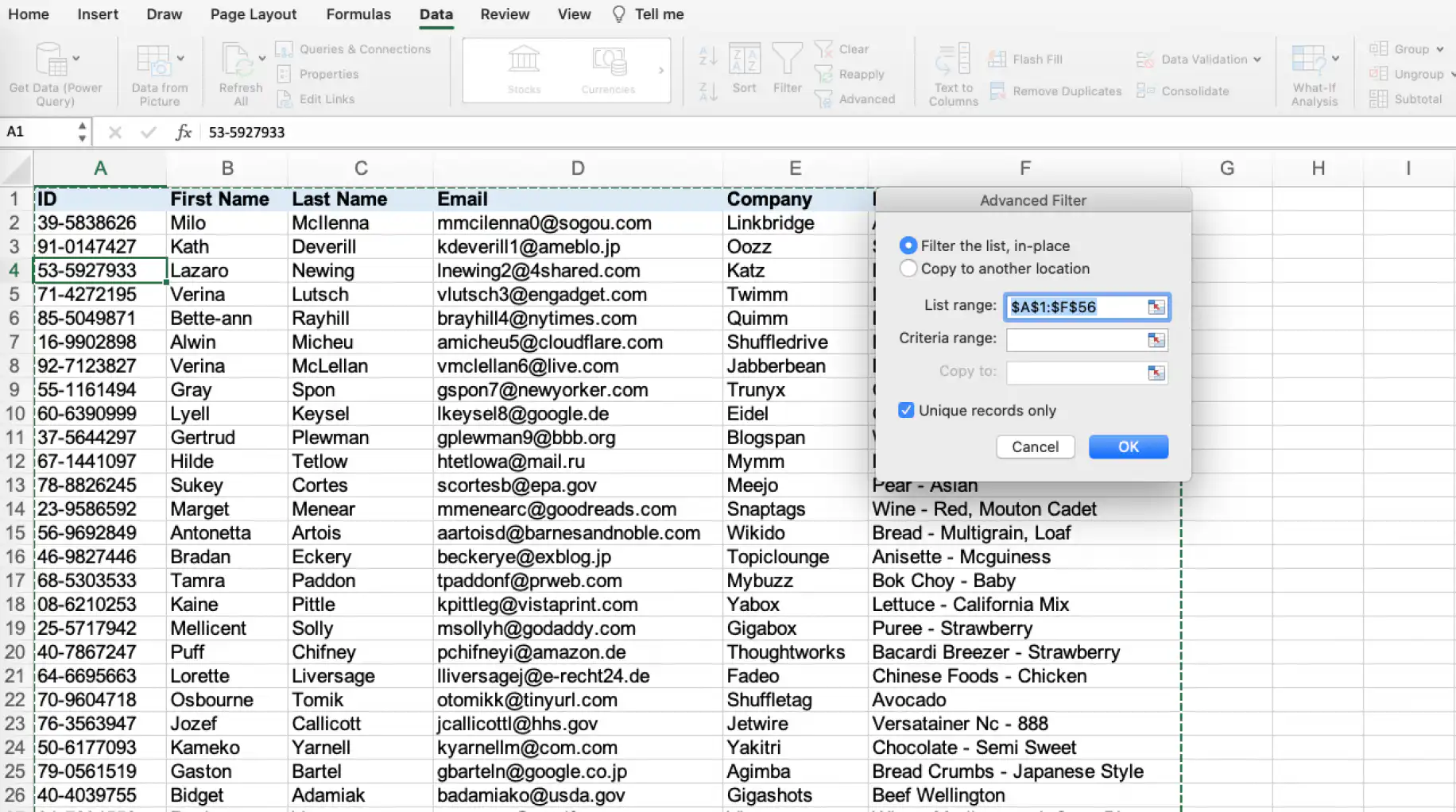
Task: Click Flash Fill
Action: click(x=1025, y=60)
